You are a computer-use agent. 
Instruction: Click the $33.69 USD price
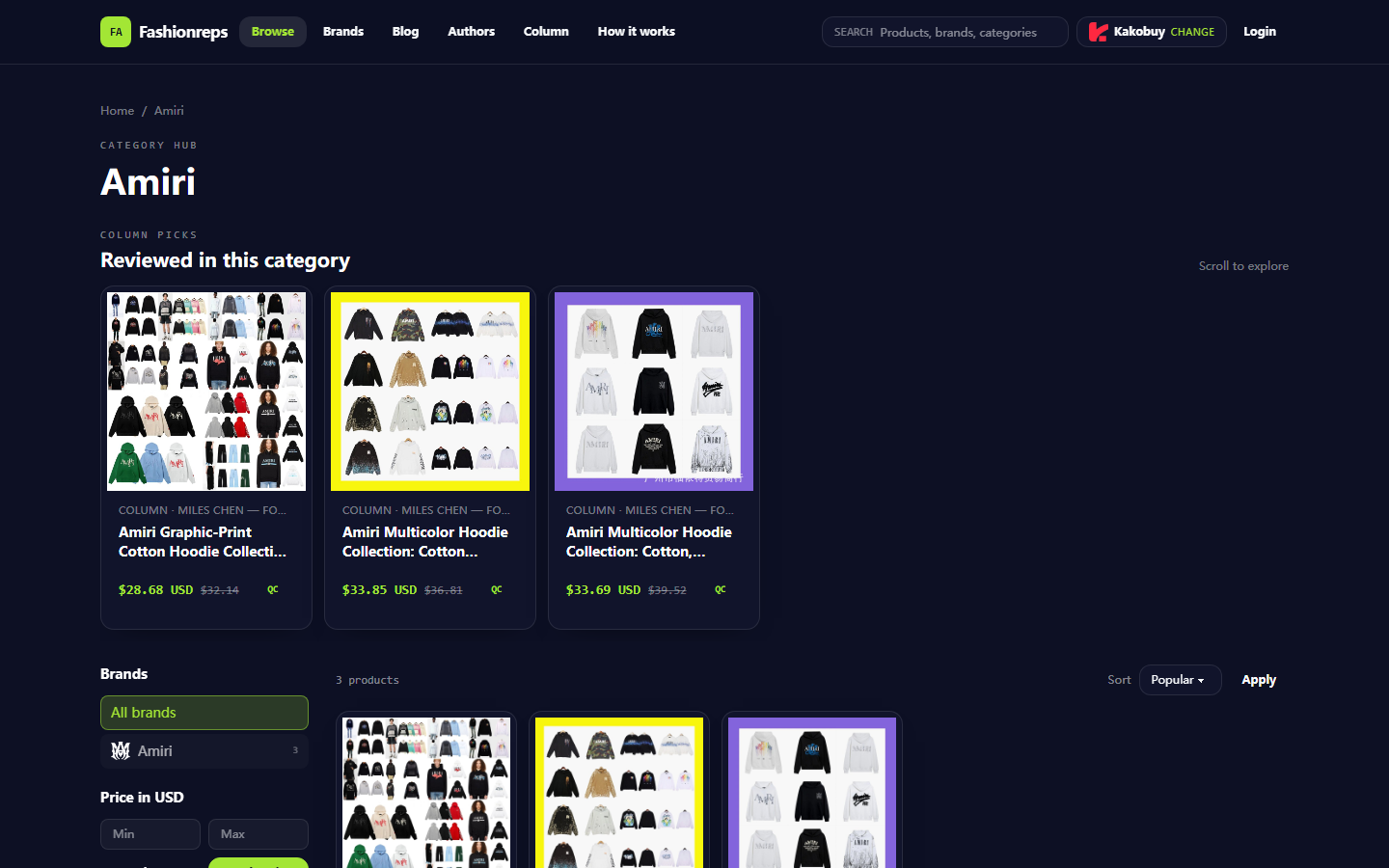603,589
